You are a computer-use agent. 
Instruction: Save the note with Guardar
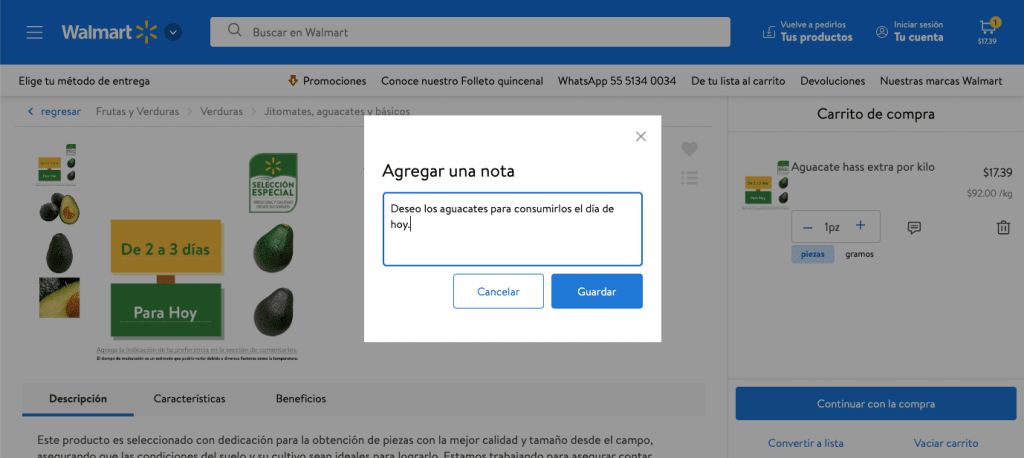597,291
